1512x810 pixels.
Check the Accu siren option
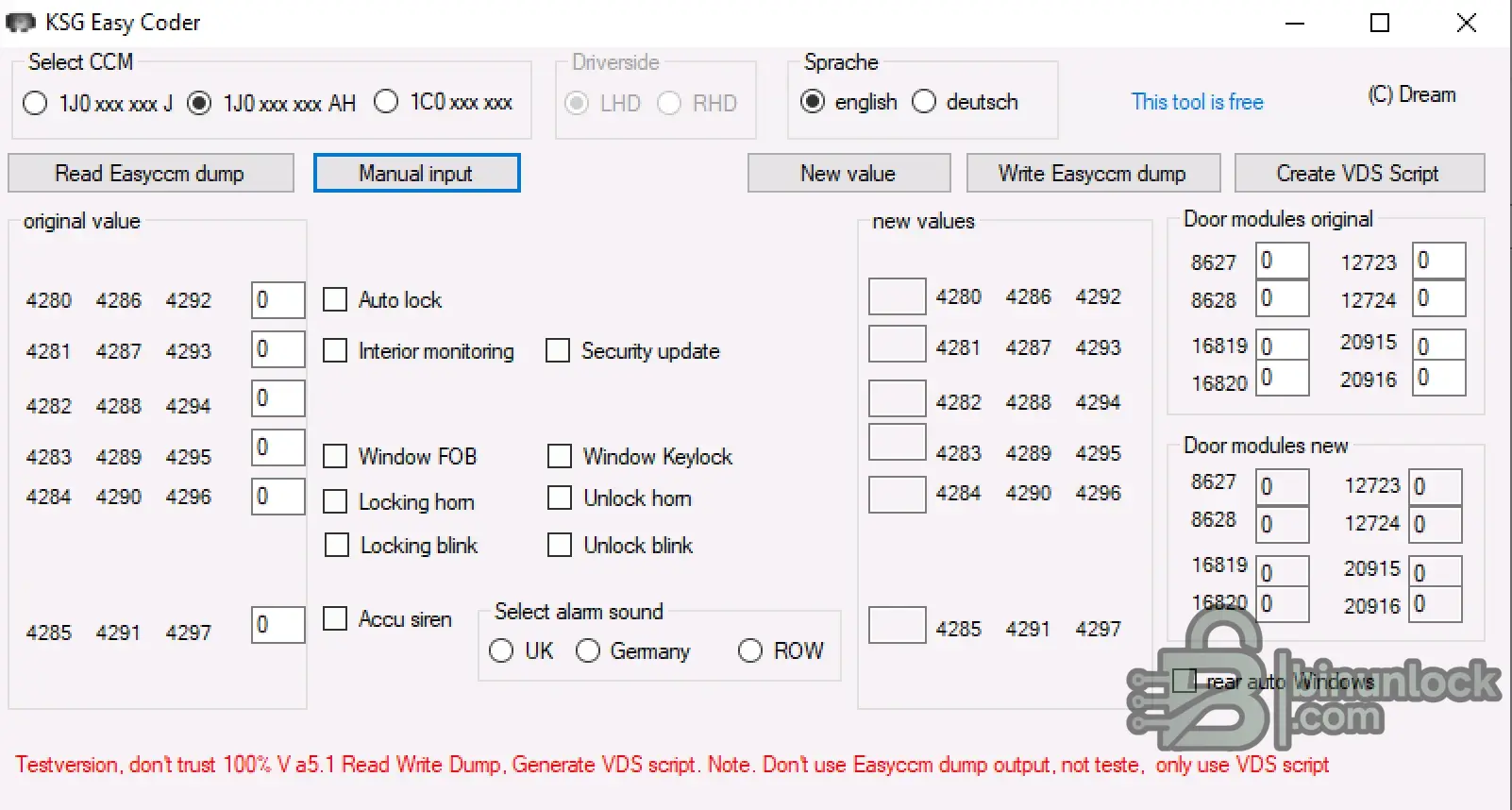pos(335,618)
